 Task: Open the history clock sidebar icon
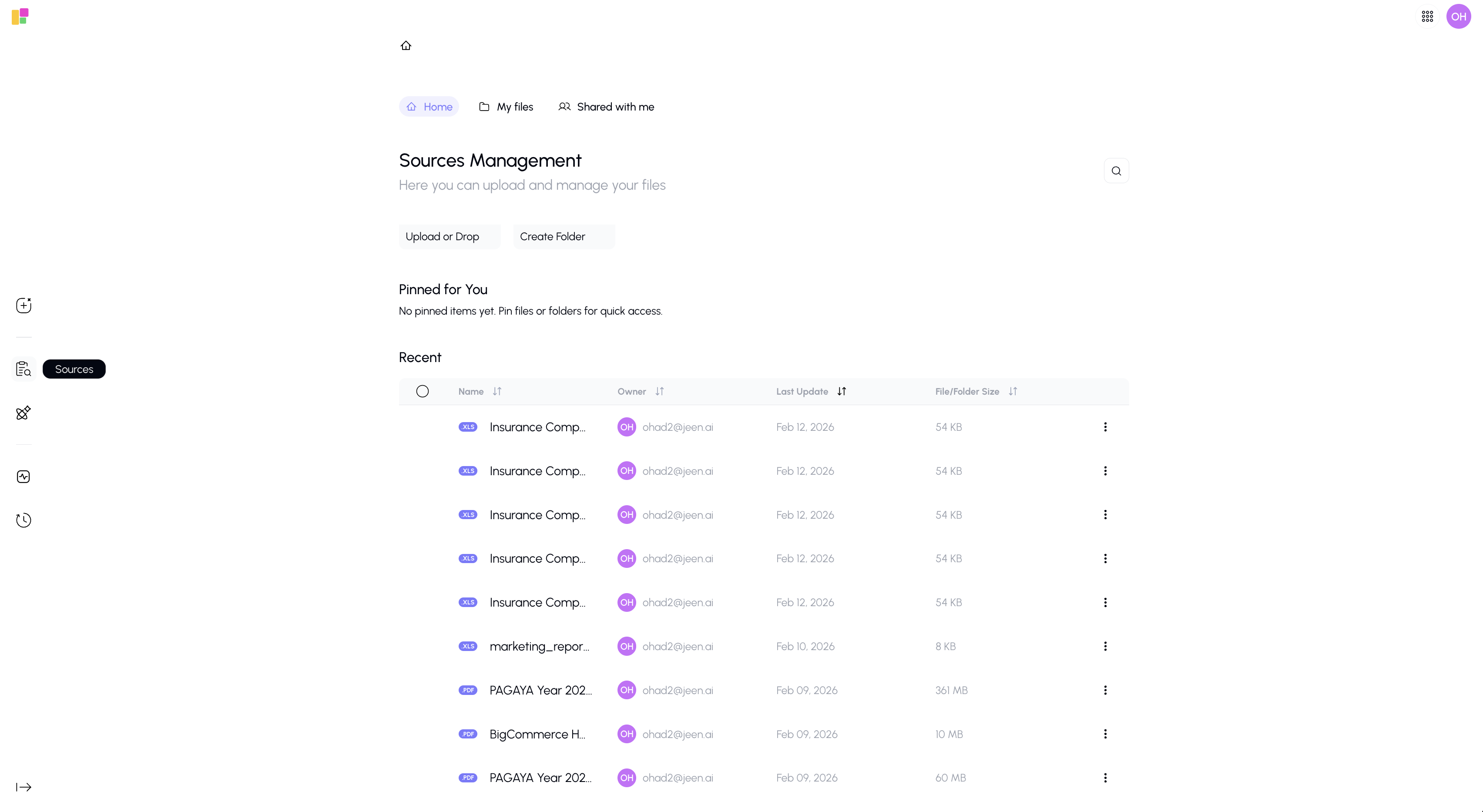(x=23, y=520)
